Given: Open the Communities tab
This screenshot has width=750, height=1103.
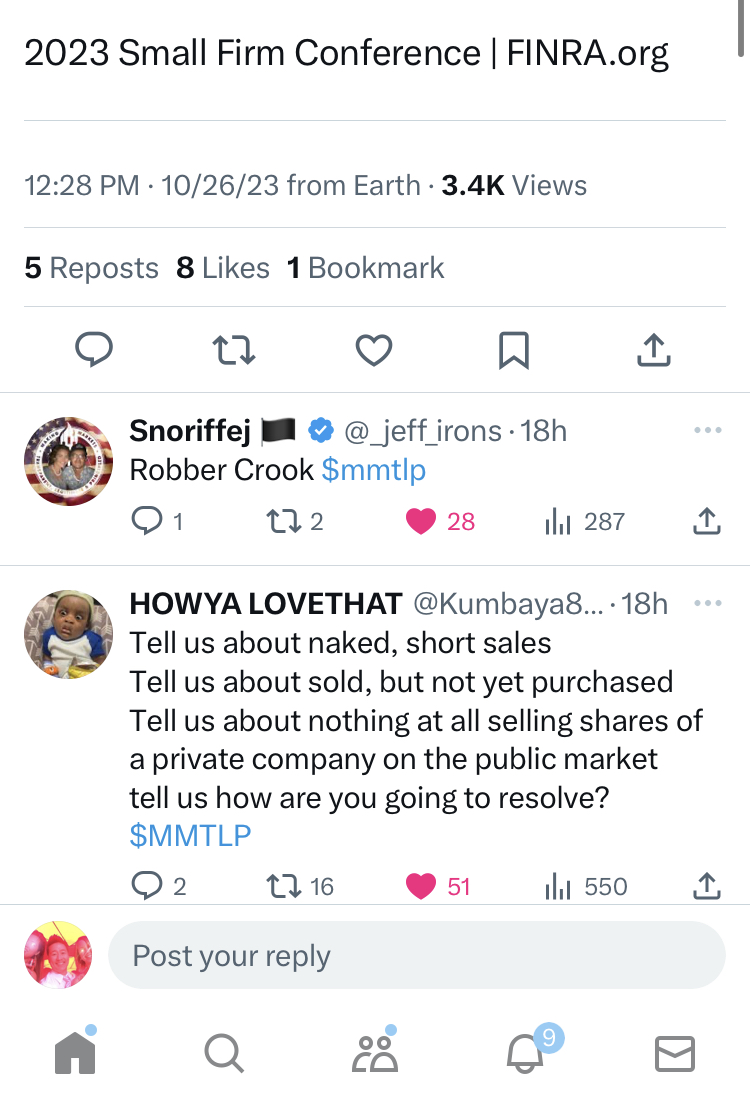Looking at the screenshot, I should [x=374, y=1052].
